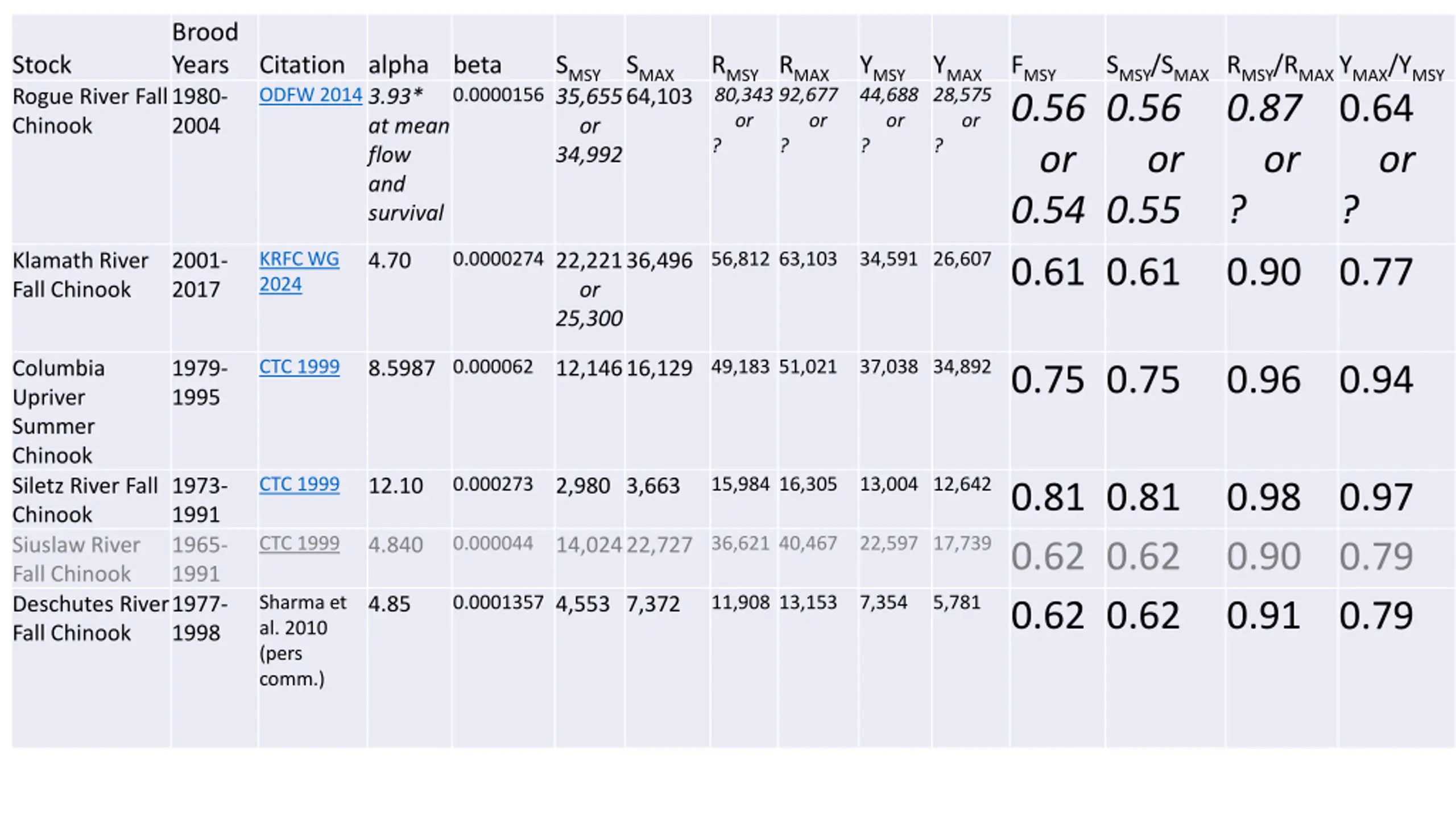Click alpha value 12.10
The height and width of the screenshot is (819, 1456).
click(x=395, y=486)
